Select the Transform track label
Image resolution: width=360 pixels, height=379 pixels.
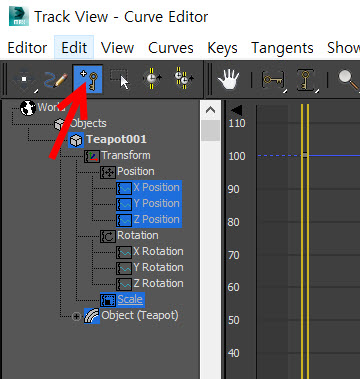point(126,155)
